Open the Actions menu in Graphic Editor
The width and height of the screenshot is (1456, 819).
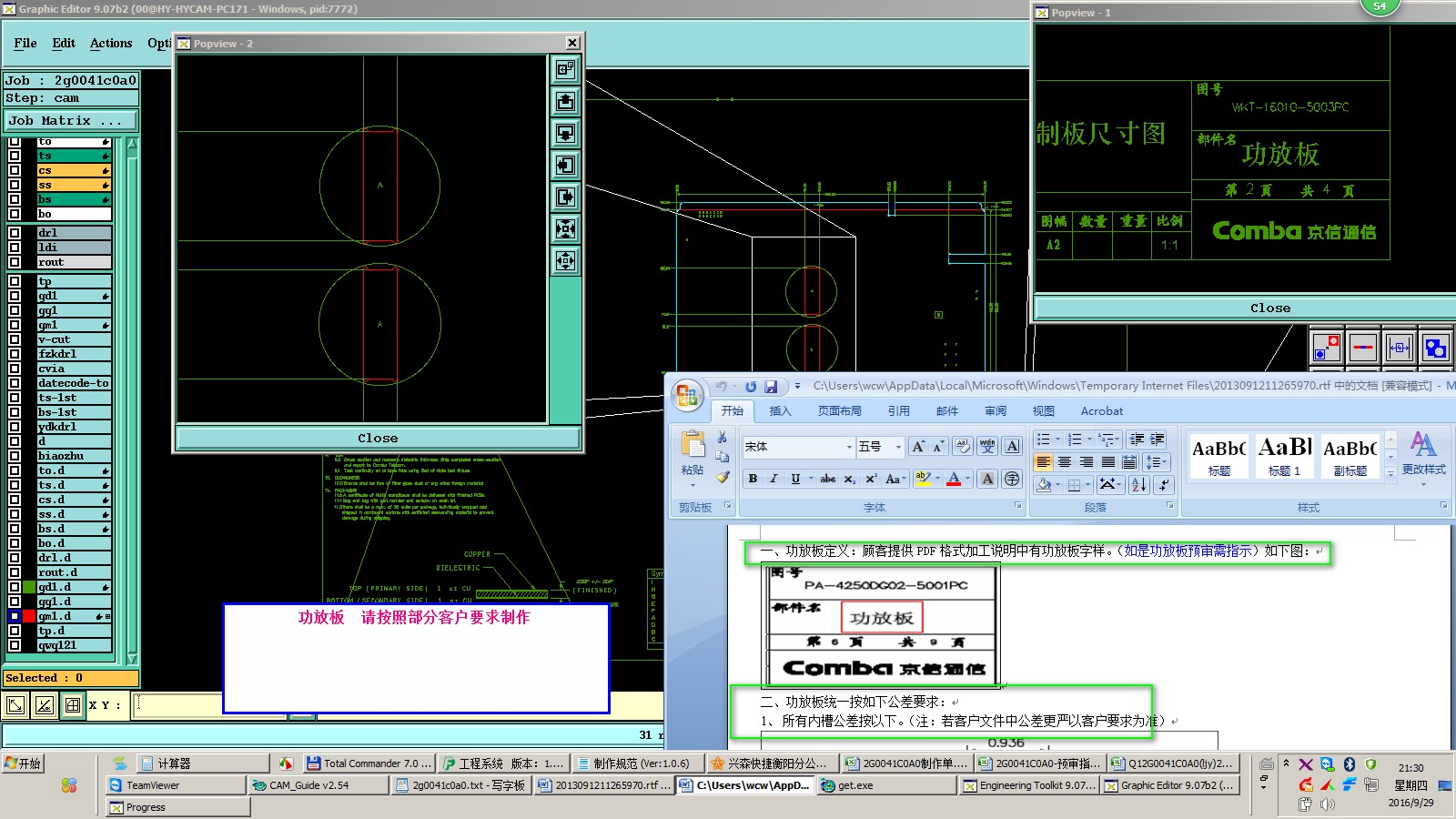tap(110, 43)
